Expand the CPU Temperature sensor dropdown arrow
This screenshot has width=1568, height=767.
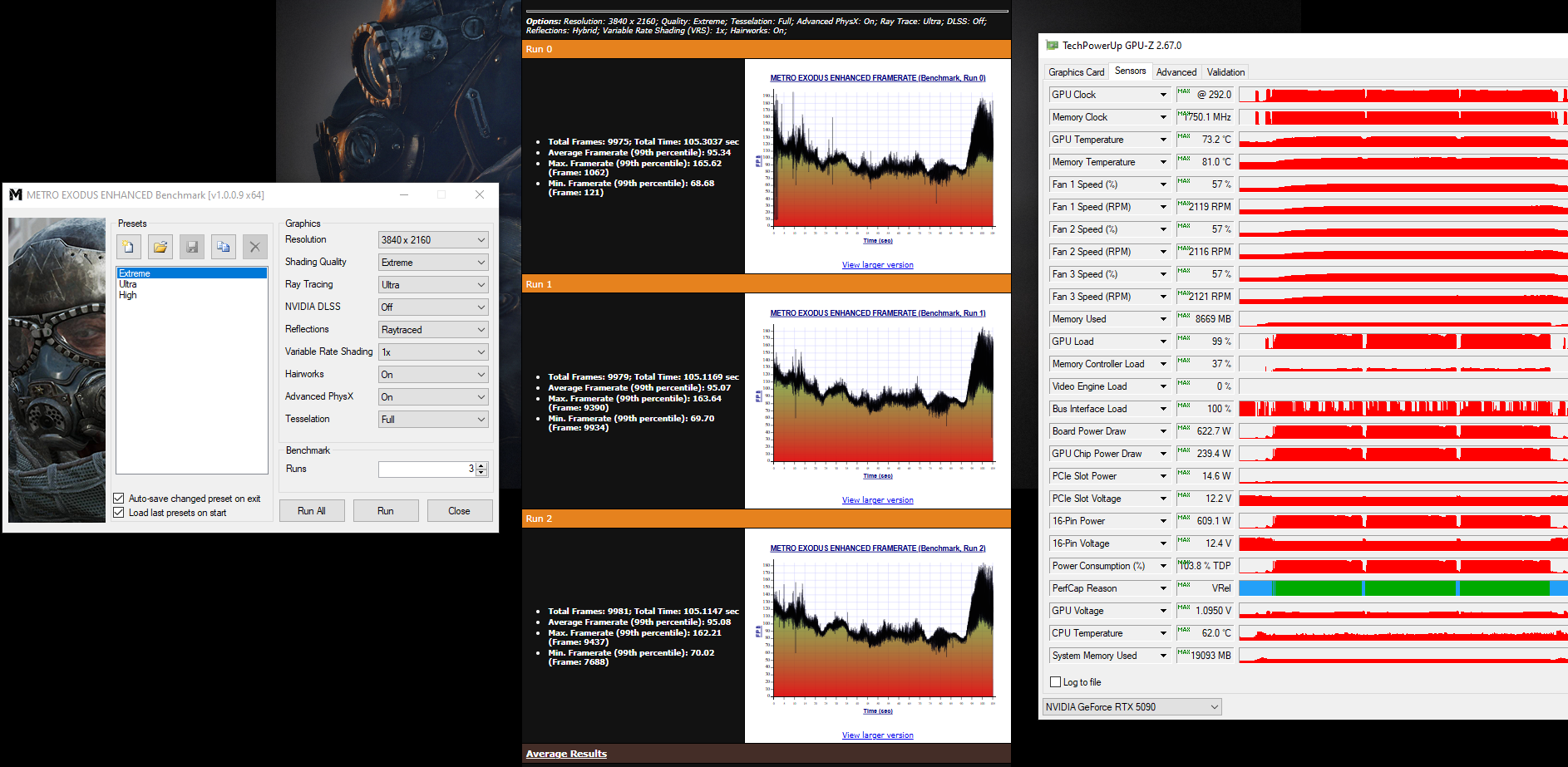tap(1163, 633)
